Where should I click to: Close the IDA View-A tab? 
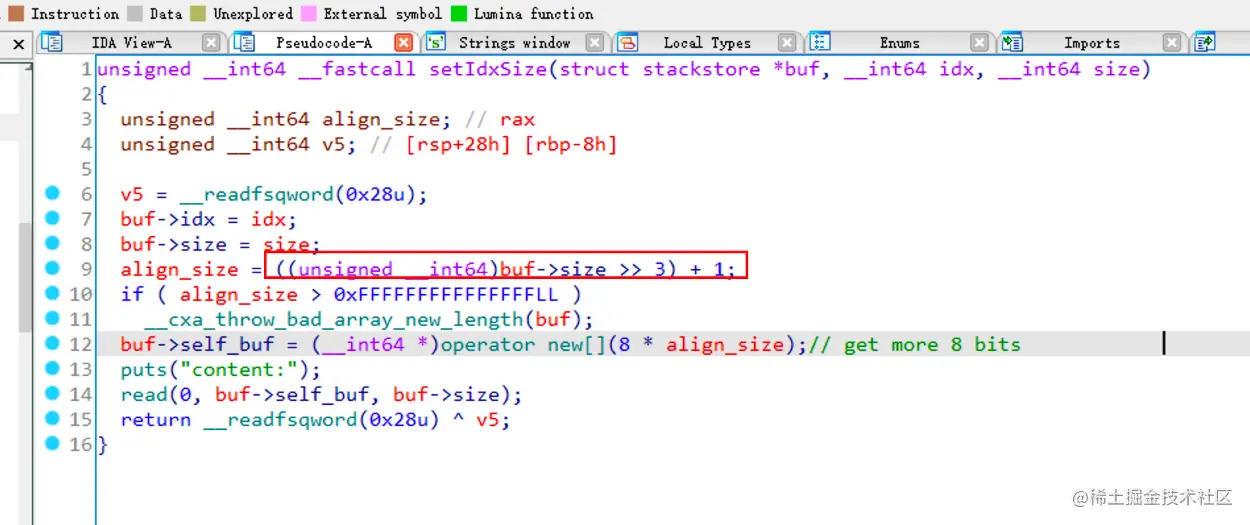tap(211, 43)
